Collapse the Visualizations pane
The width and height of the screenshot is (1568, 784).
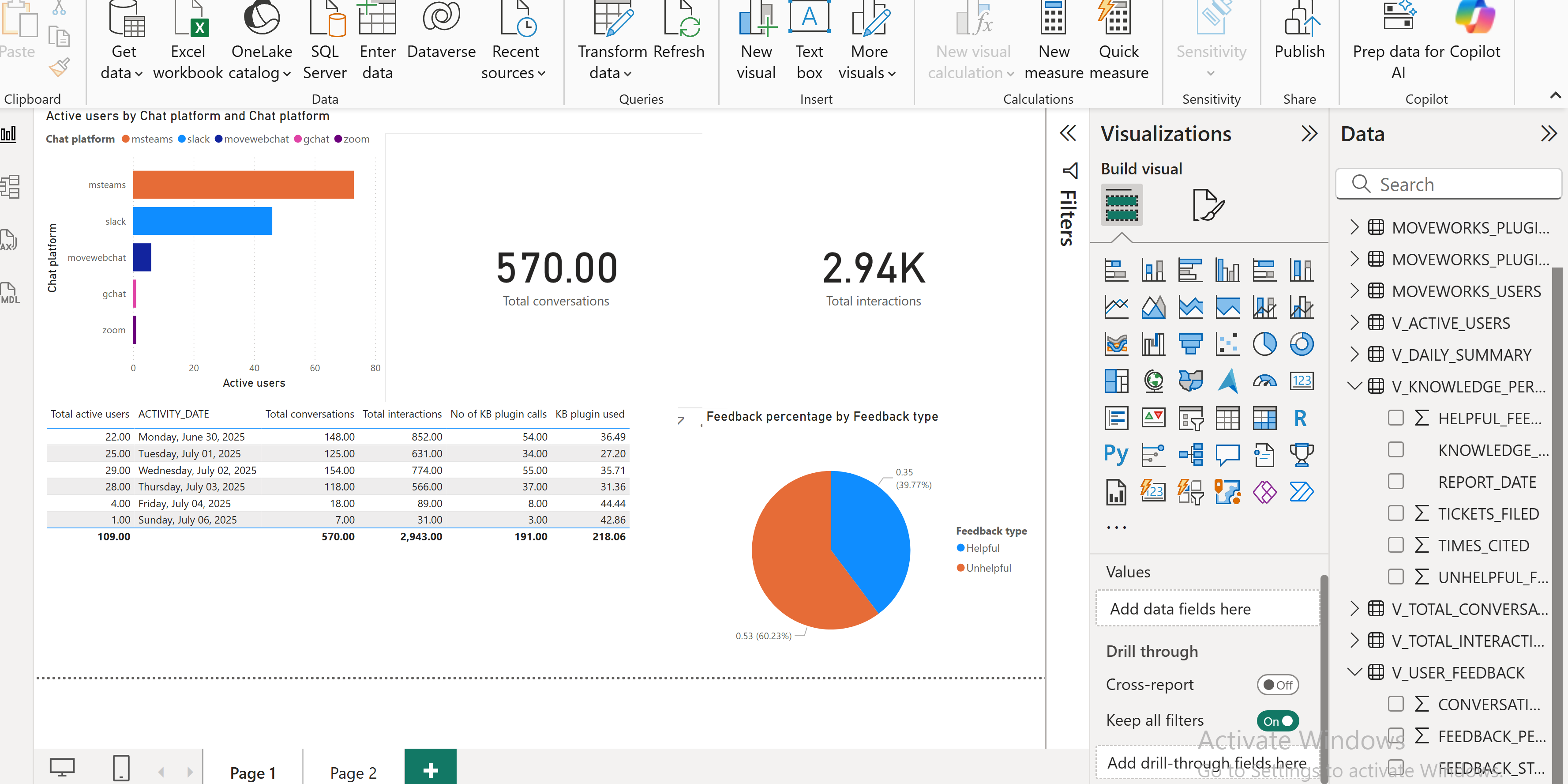pos(1309,133)
